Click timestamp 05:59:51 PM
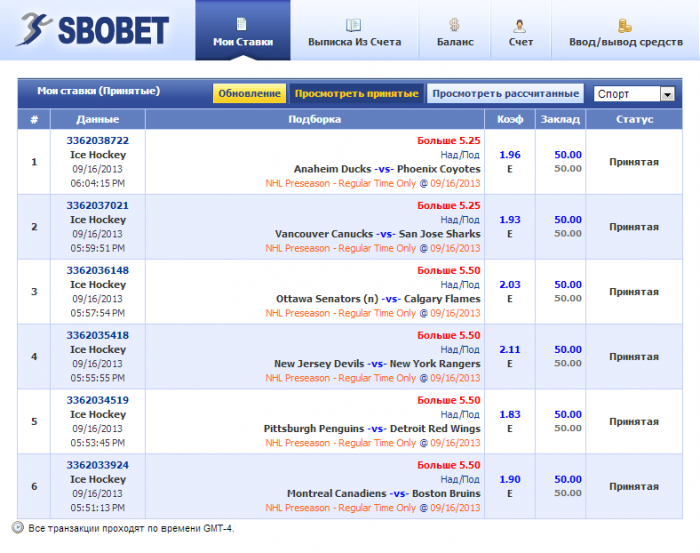Image resolution: width=700 pixels, height=553 pixels. [98, 248]
